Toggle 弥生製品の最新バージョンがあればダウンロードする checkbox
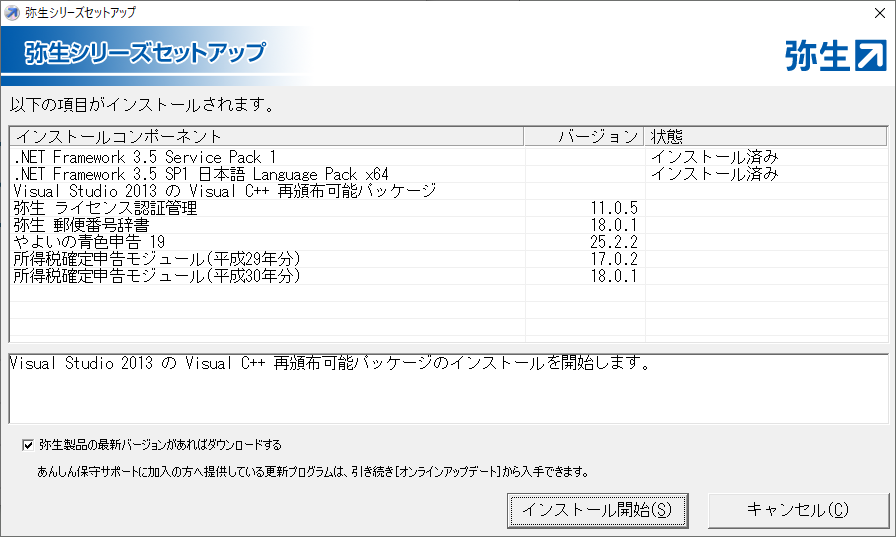The width and height of the screenshot is (896, 537). tap(28, 444)
